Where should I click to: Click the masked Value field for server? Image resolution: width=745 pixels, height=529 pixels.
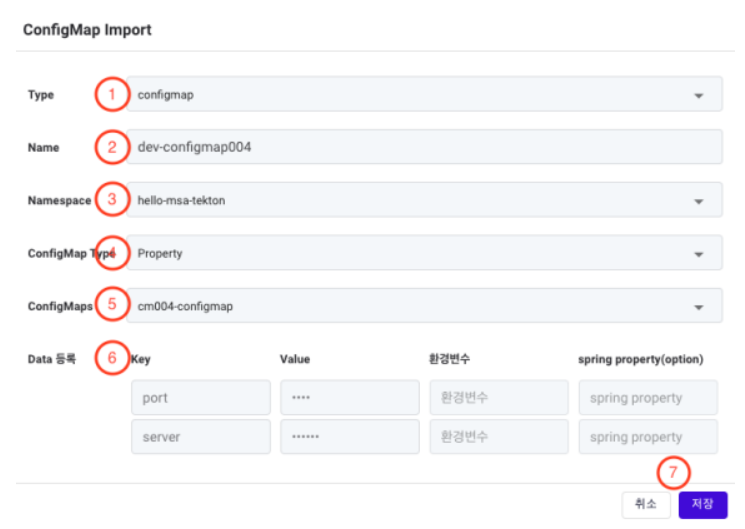tap(350, 436)
